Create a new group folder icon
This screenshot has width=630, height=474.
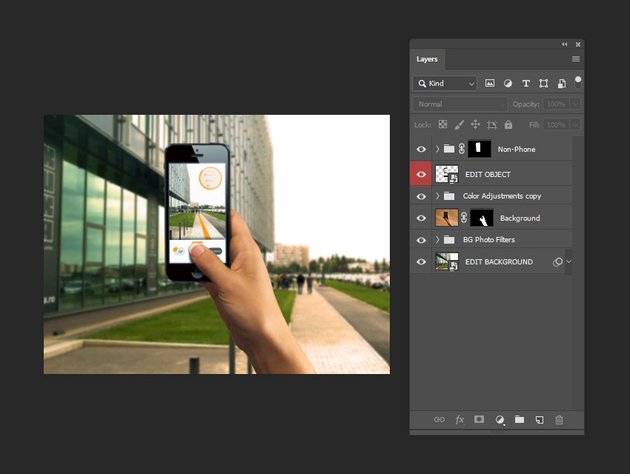coord(520,419)
